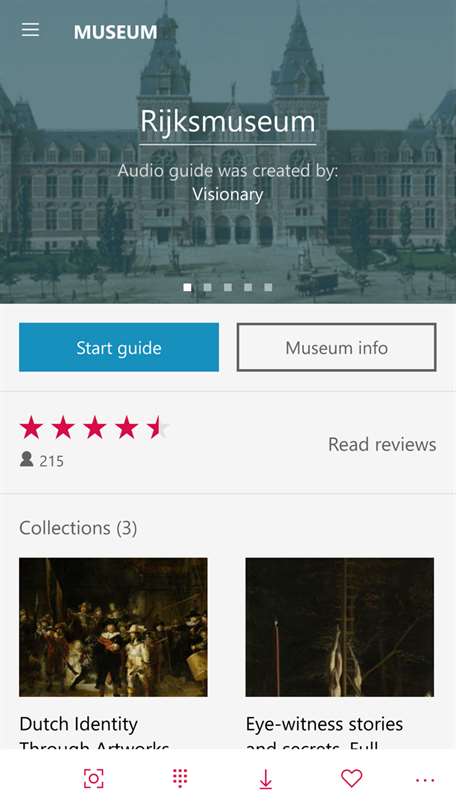456x810 pixels.
Task: Tap the red star rating
Action: coord(95,428)
